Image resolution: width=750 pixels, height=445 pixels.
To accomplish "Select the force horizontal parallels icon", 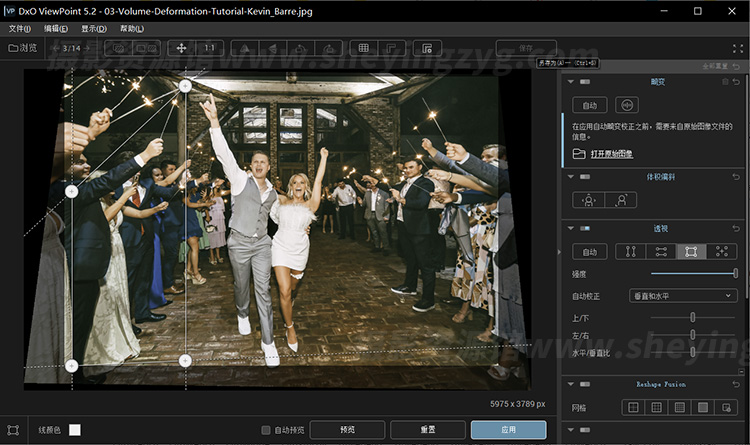I will (660, 252).
